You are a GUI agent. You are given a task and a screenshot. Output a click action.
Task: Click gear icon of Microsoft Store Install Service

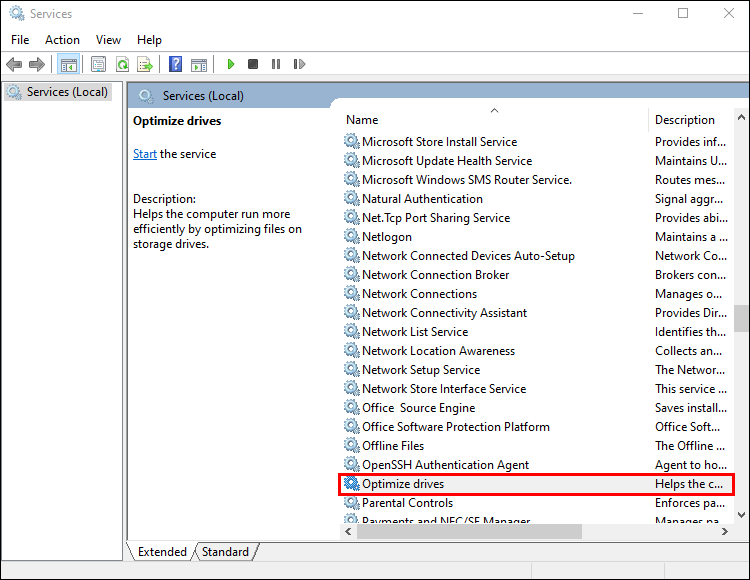coord(352,142)
